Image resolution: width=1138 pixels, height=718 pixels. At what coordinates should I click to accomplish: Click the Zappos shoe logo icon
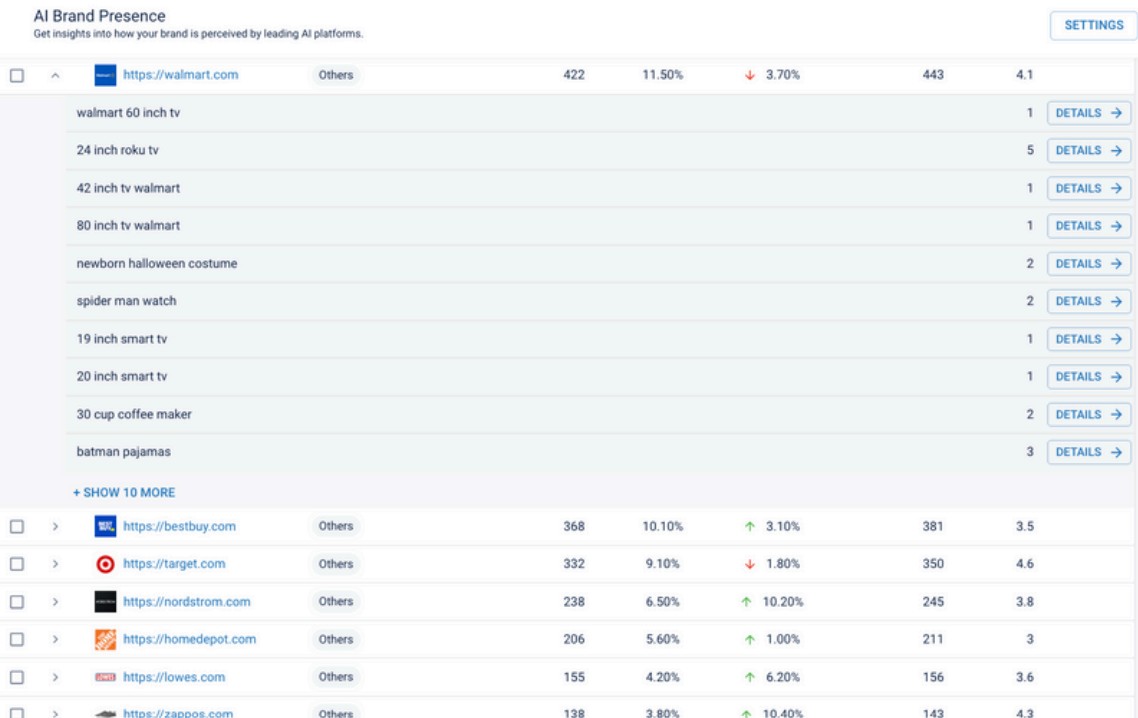(105, 714)
